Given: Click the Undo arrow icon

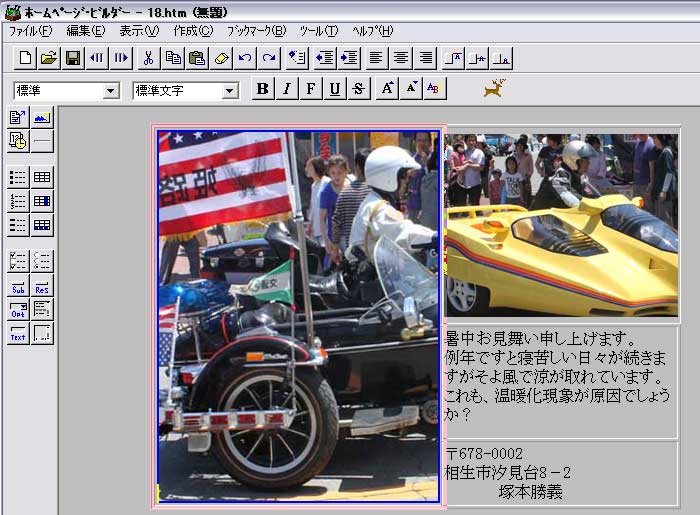Looking at the screenshot, I should [245, 58].
